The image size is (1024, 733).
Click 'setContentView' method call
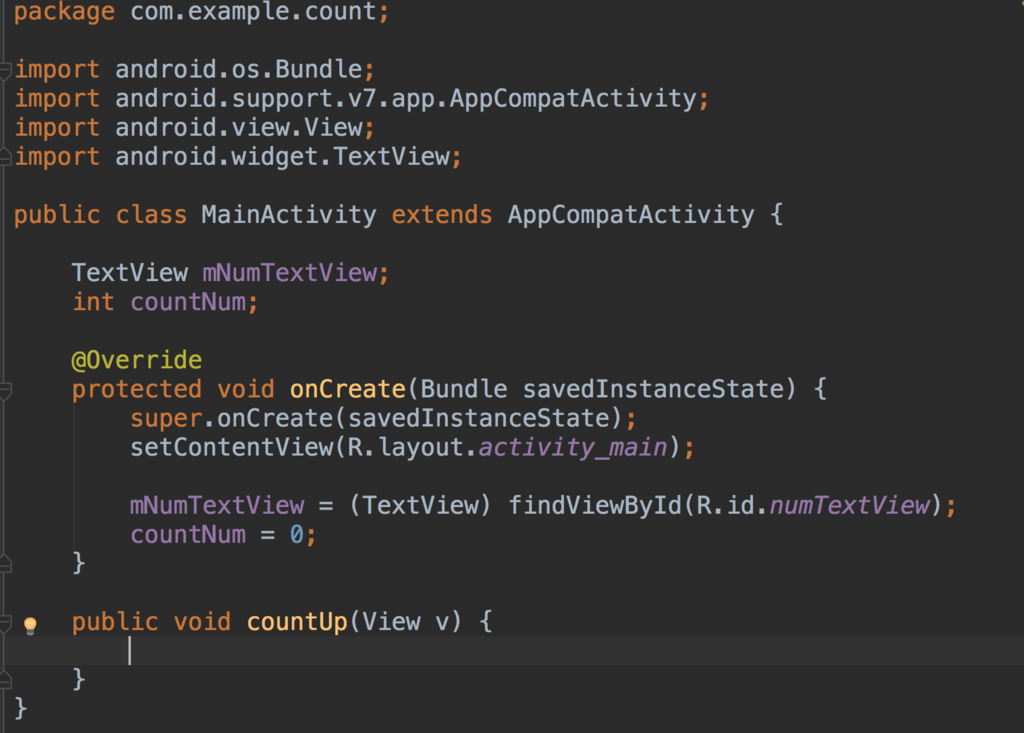232,448
